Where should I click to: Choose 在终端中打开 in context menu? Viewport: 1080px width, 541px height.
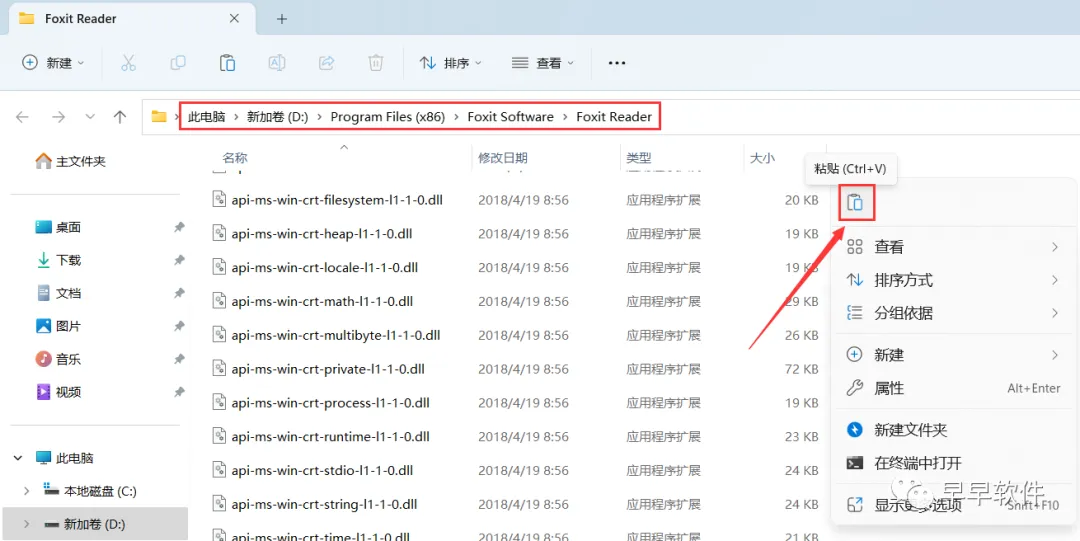click(x=953, y=463)
